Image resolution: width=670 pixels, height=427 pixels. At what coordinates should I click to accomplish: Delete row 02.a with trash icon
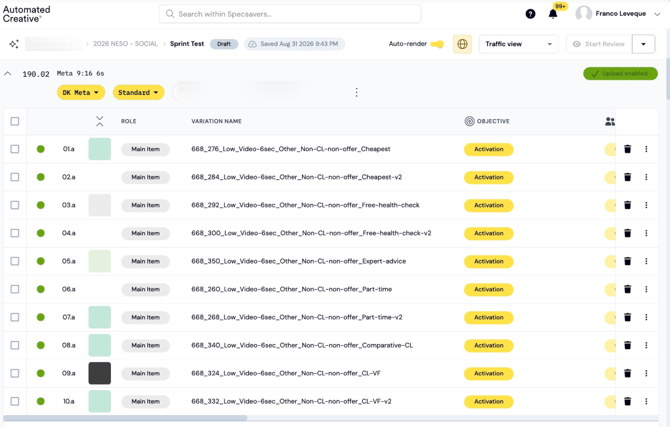click(627, 177)
